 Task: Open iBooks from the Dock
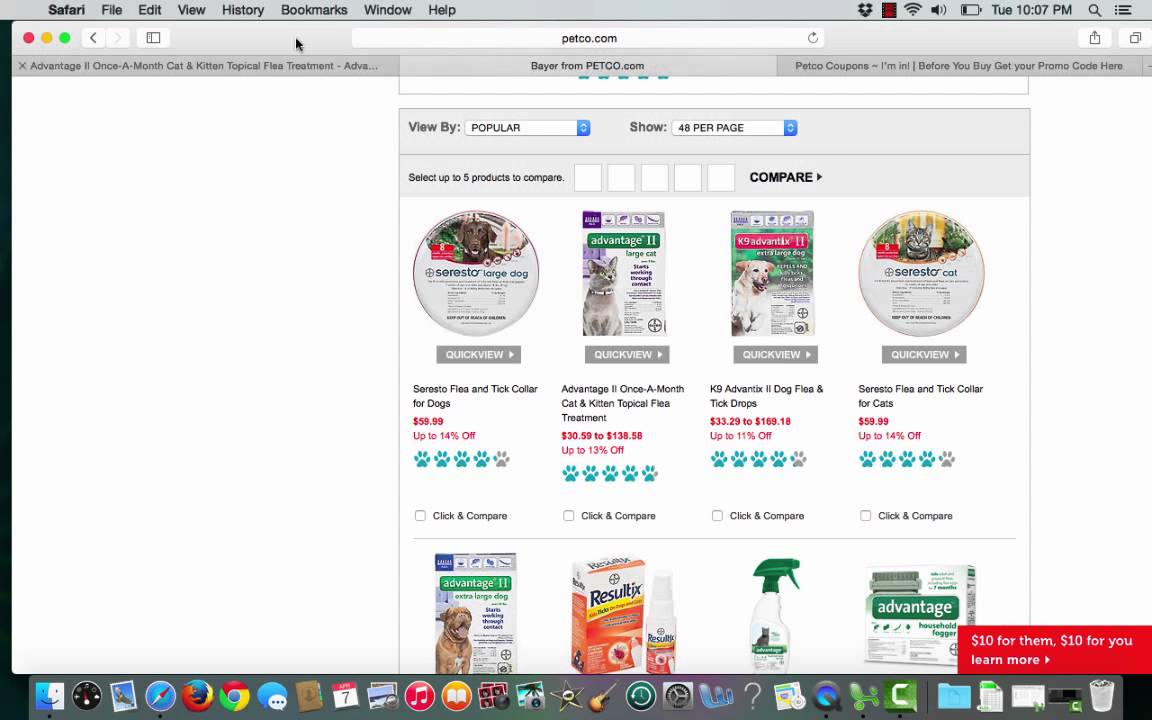tap(456, 696)
